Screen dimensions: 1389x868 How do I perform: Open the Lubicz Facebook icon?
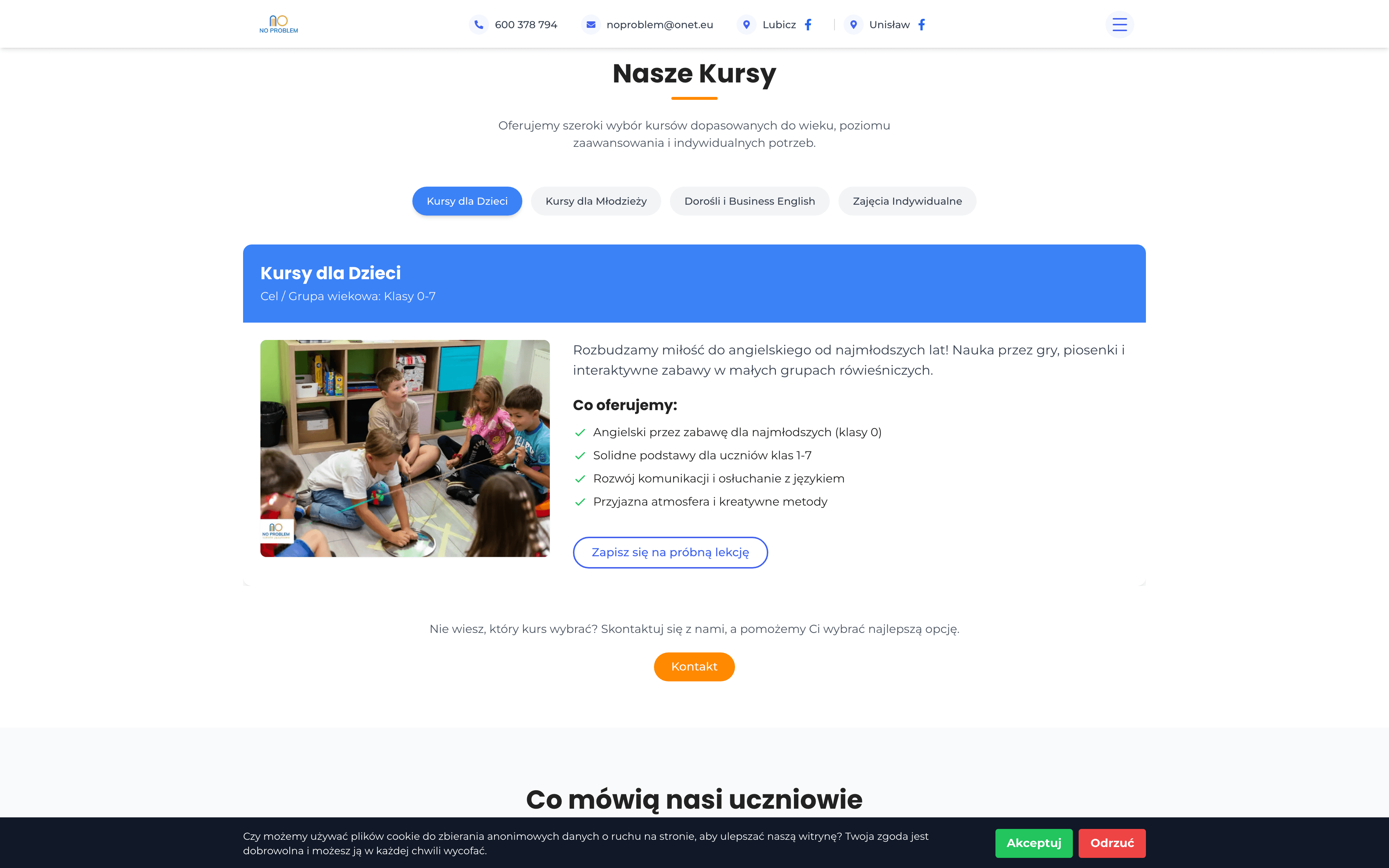[808, 25]
